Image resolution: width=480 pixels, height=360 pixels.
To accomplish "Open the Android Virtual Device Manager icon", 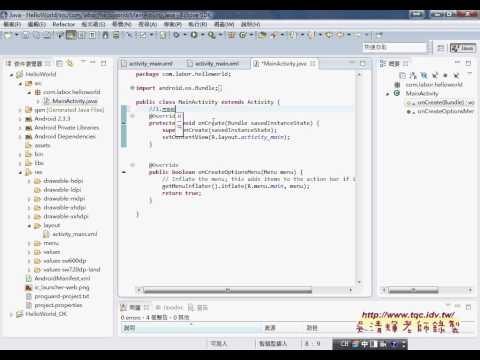I will (116, 35).
